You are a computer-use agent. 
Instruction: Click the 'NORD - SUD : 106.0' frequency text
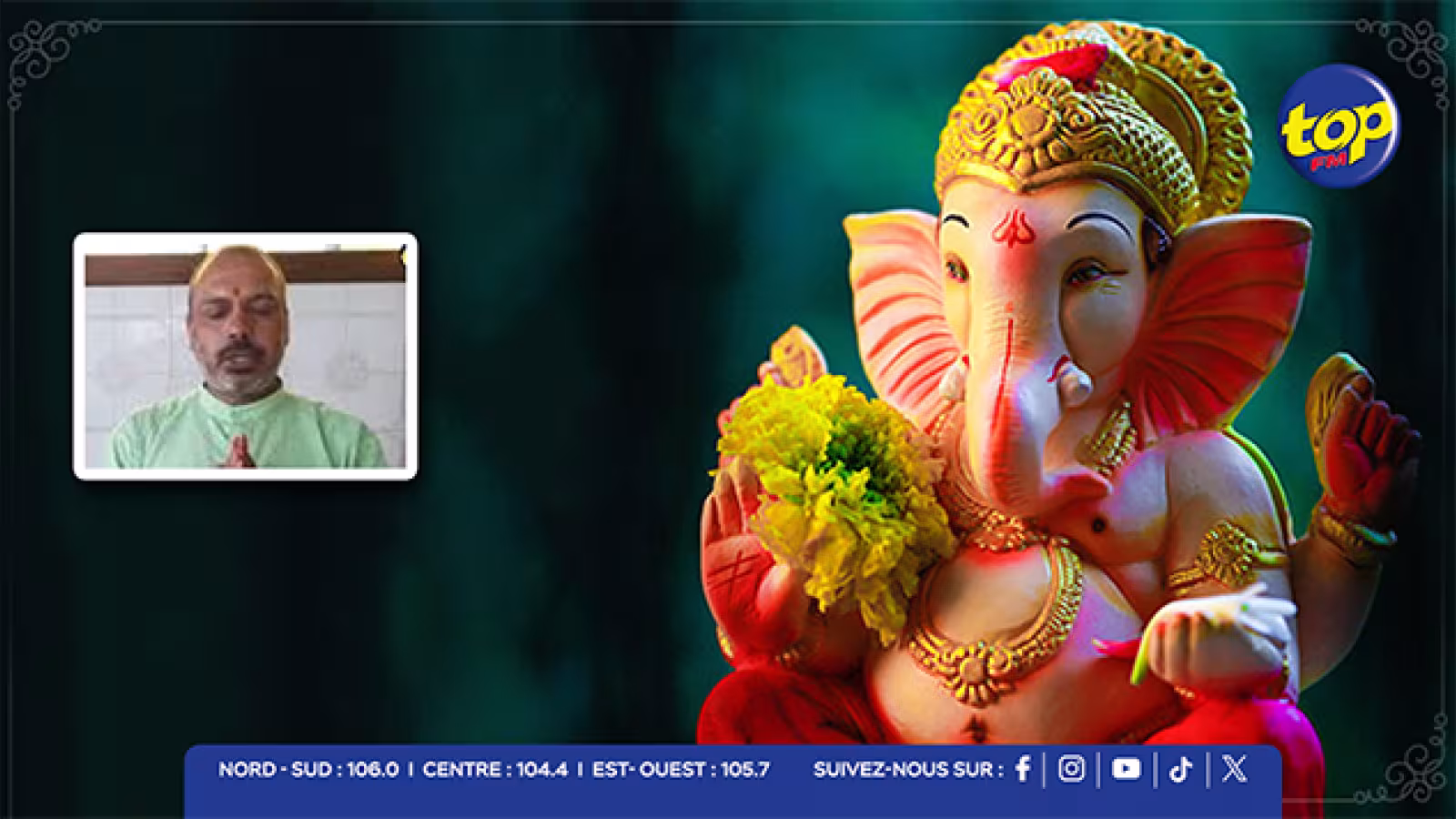click(x=308, y=770)
